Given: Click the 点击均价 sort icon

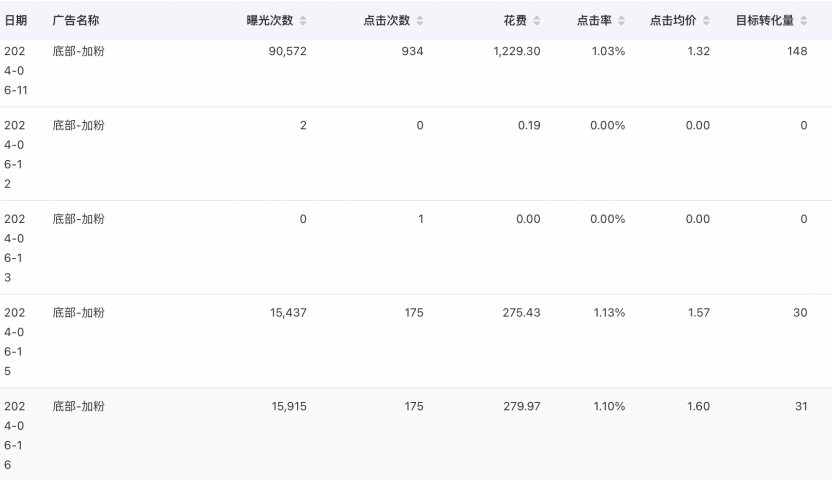Looking at the screenshot, I should pos(707,21).
